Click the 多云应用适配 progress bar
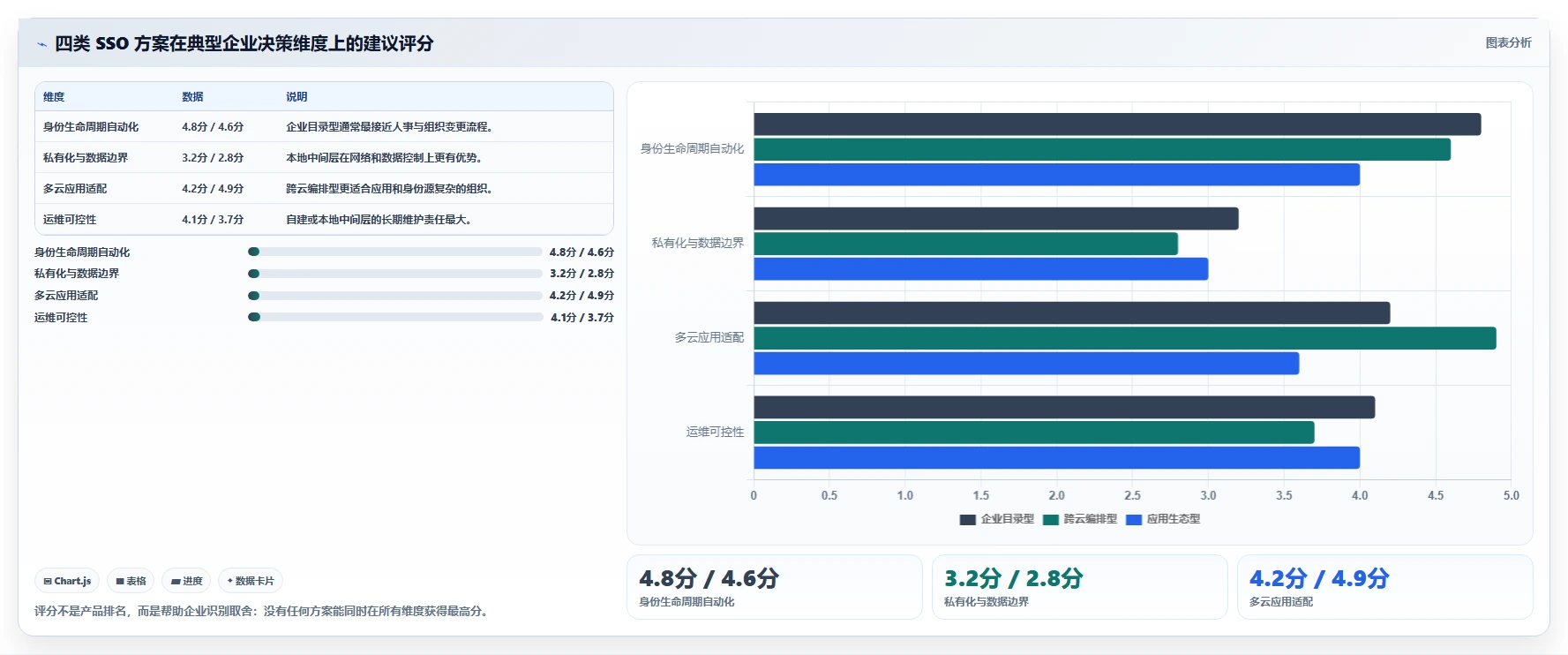1568x655 pixels. 395,296
